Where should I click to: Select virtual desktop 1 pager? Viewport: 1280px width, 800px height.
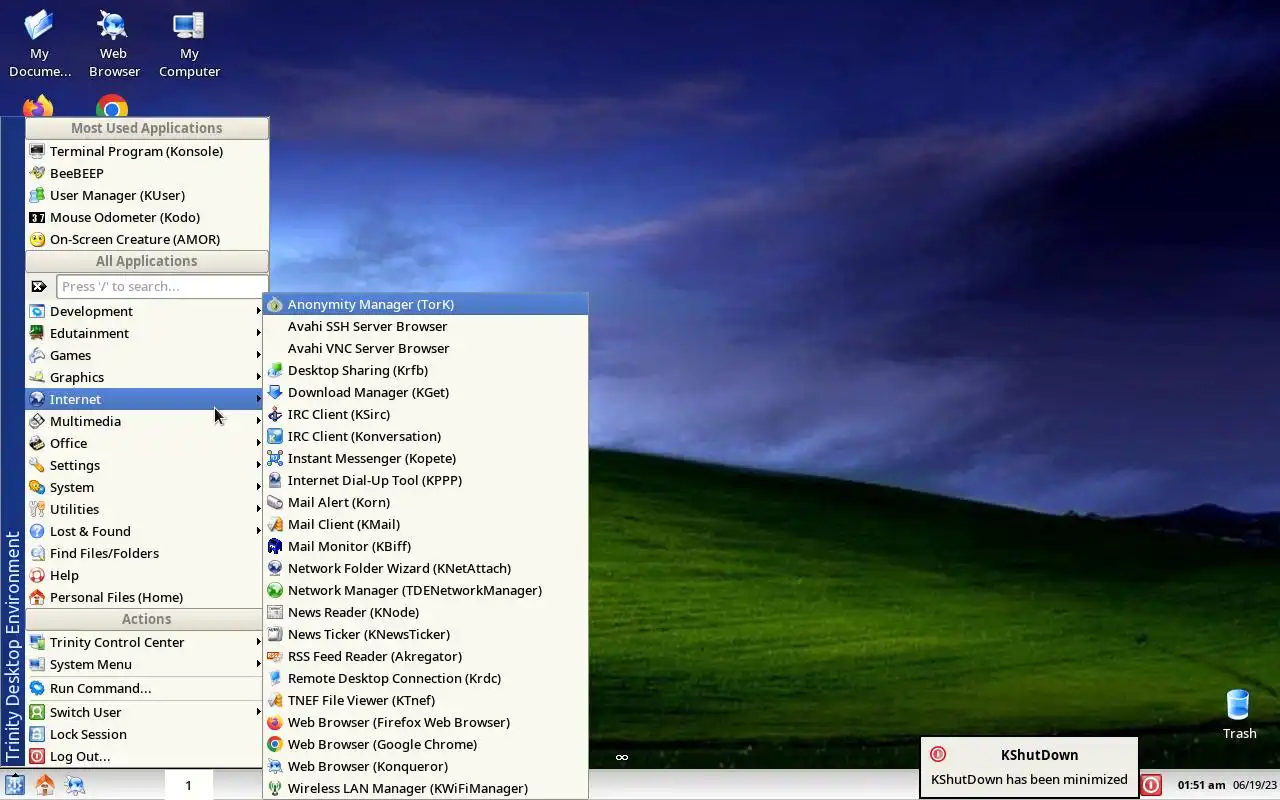tap(188, 785)
